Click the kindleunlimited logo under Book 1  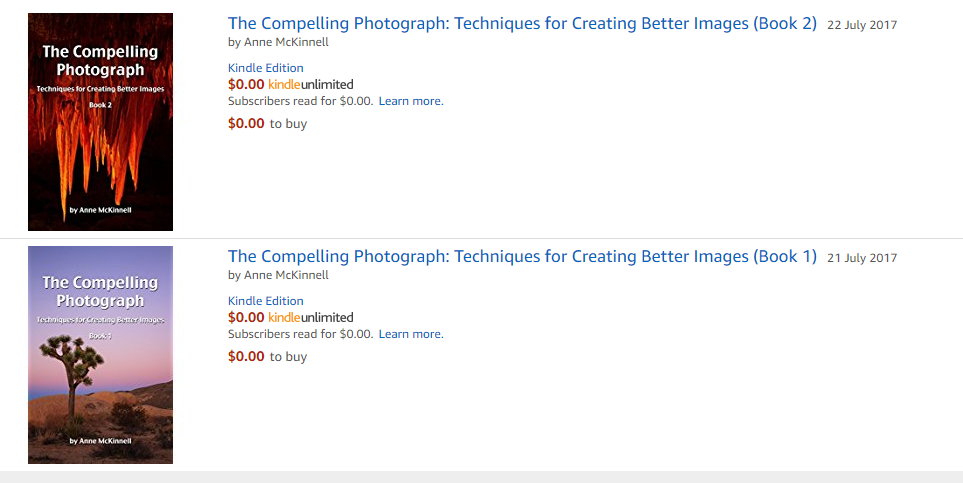click(311, 317)
